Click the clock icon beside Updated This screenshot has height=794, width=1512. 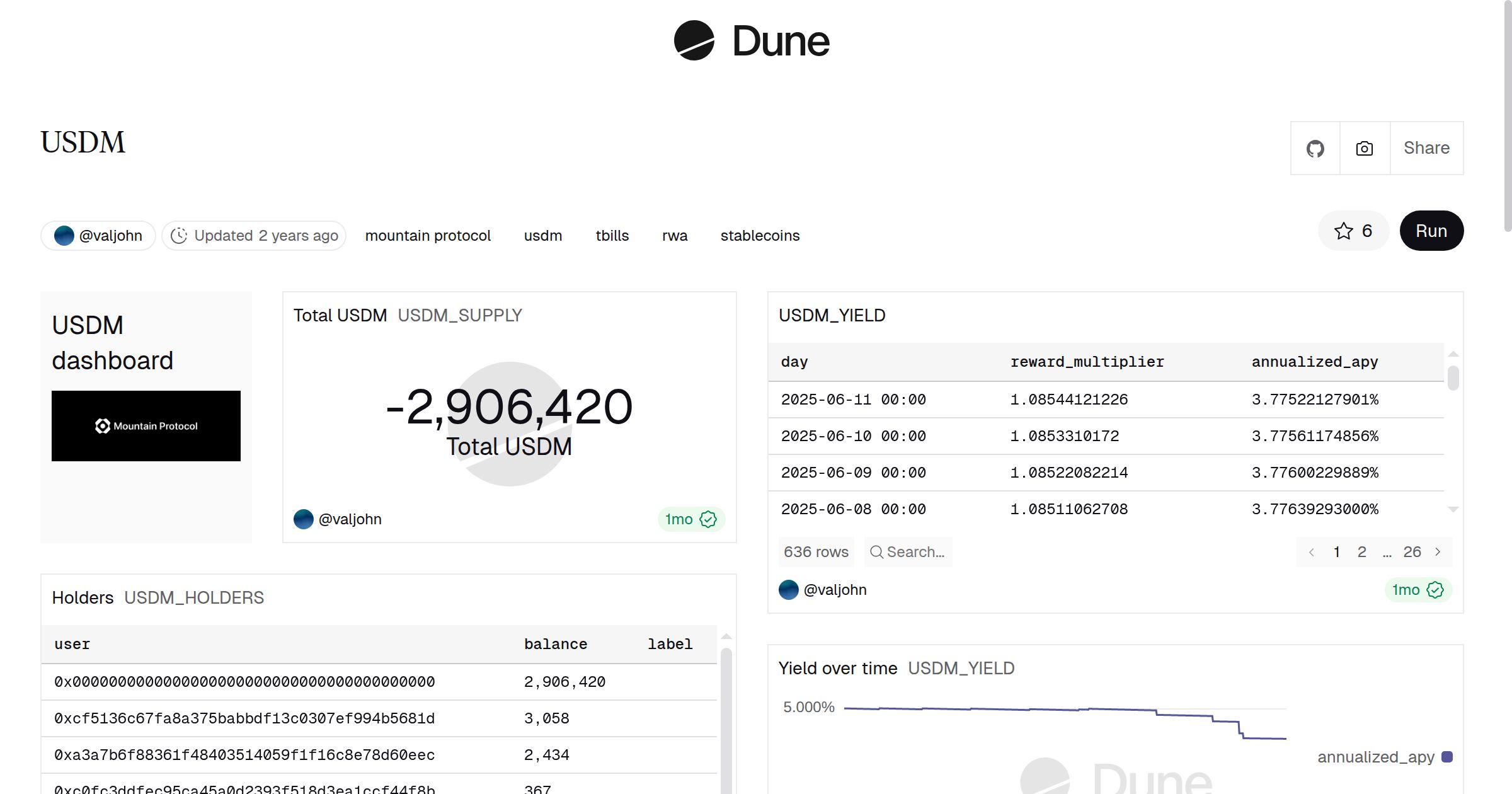(x=179, y=236)
